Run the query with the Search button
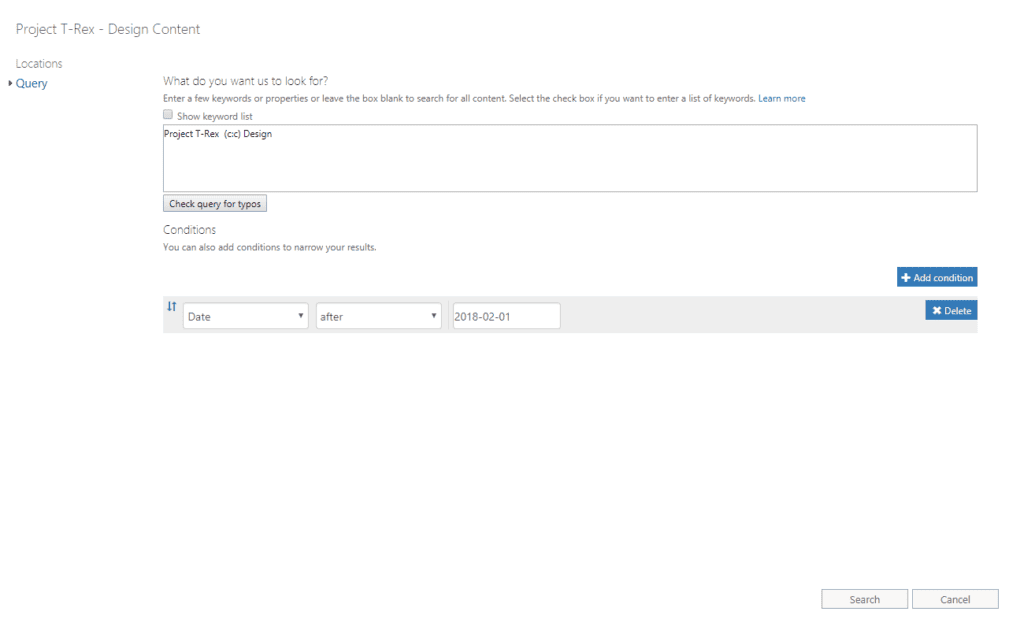The width and height of the screenshot is (1024, 630). click(x=864, y=599)
